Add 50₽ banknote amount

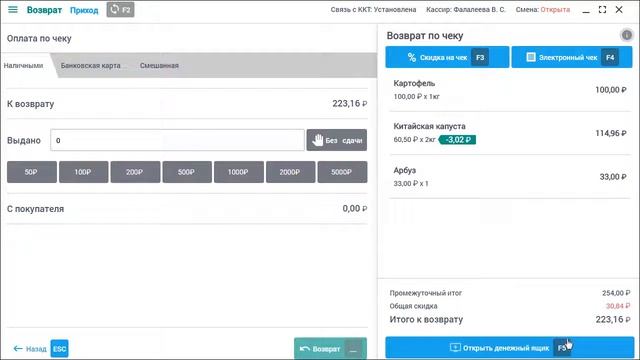click(x=31, y=172)
